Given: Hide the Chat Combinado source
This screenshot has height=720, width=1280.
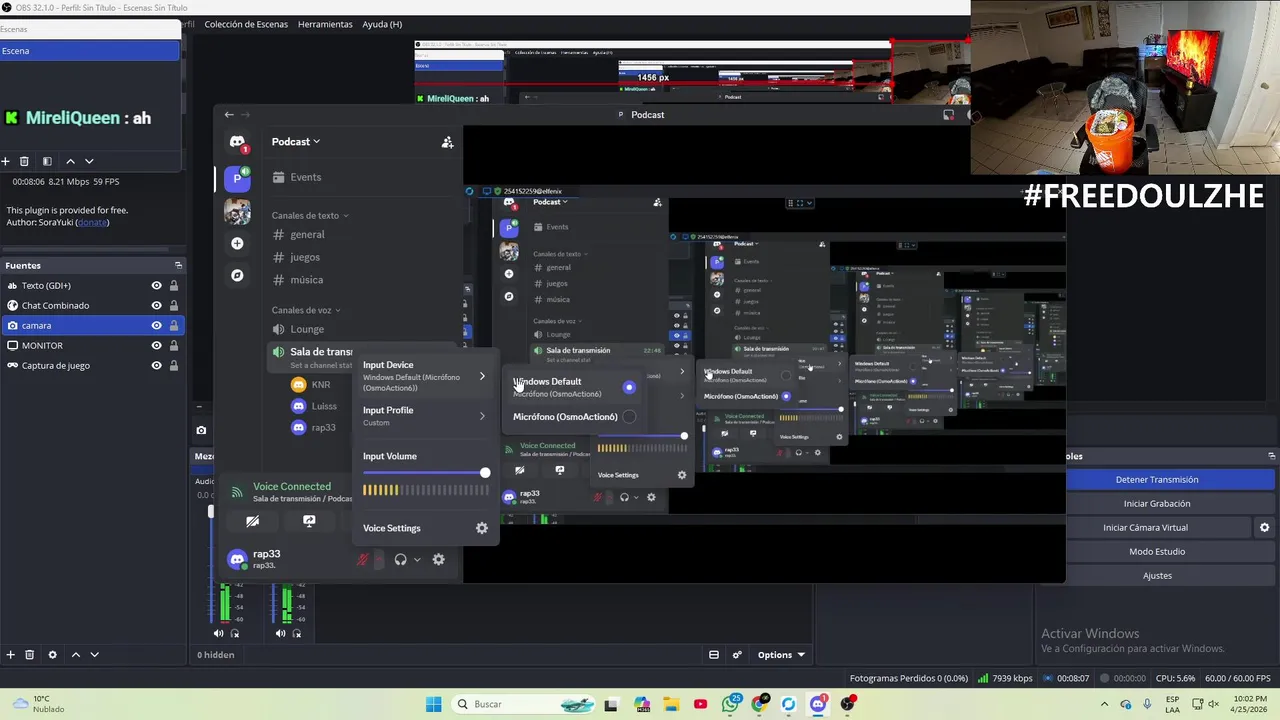Looking at the screenshot, I should point(156,306).
